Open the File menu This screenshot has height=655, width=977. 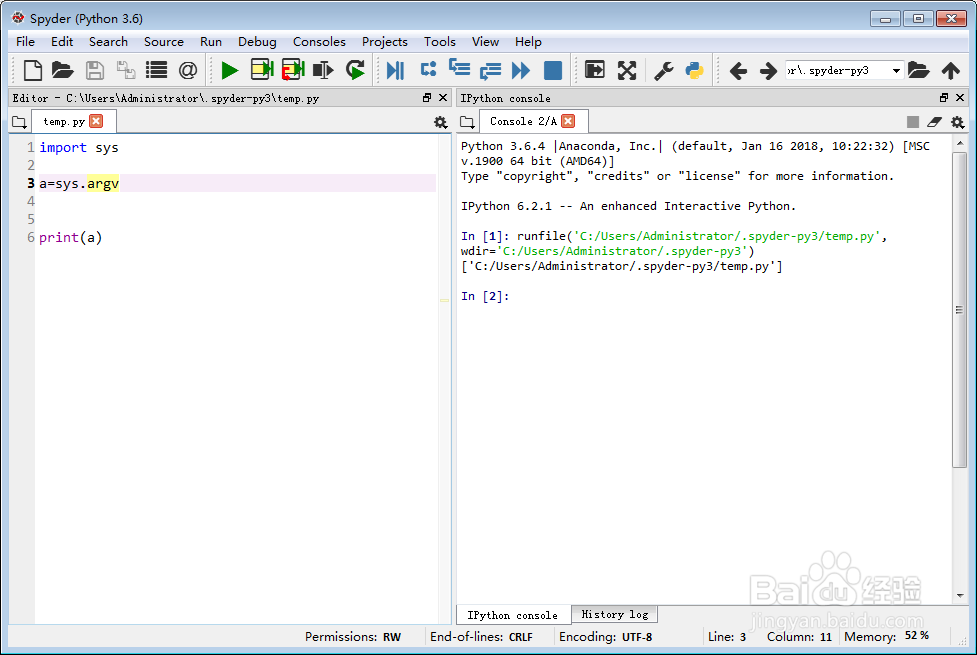click(26, 42)
